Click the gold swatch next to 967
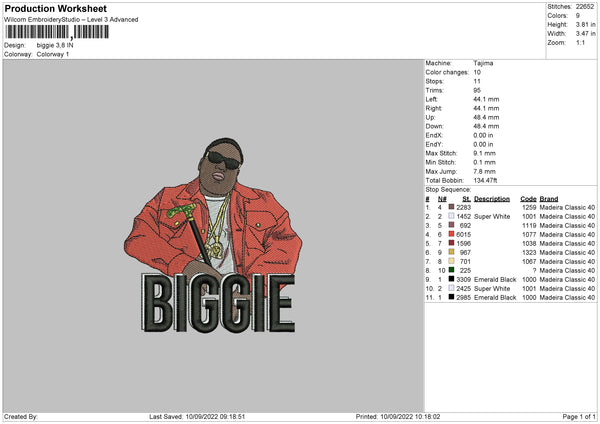 point(451,252)
